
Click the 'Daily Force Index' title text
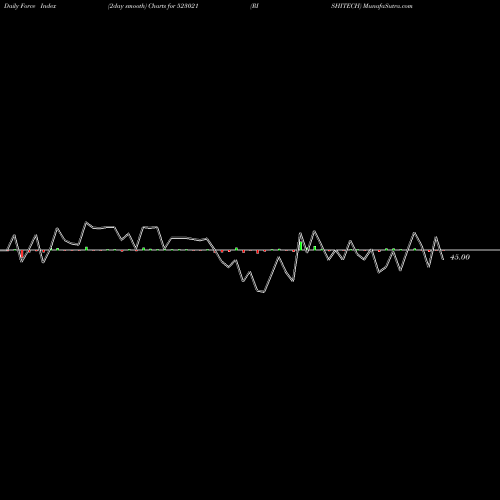(30, 6)
